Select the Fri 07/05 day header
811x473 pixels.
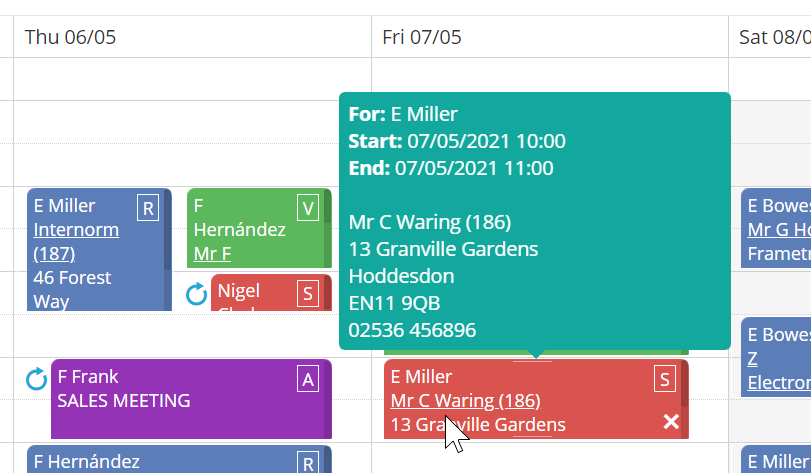421,37
